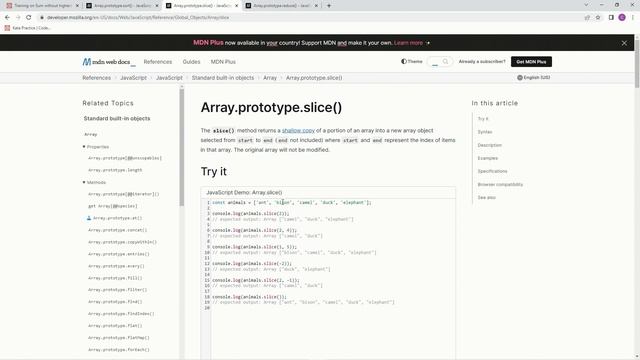This screenshot has width=640, height=360.
Task: Open Array.prototype.length in sidebar
Action: coord(115,170)
